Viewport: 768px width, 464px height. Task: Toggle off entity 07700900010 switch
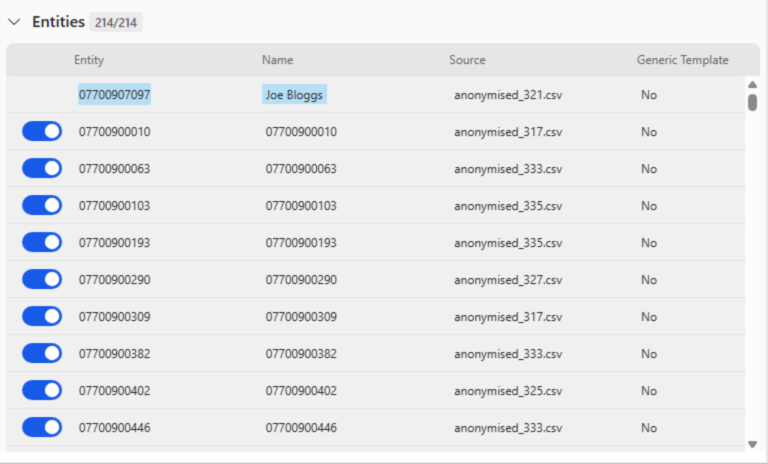(x=42, y=132)
